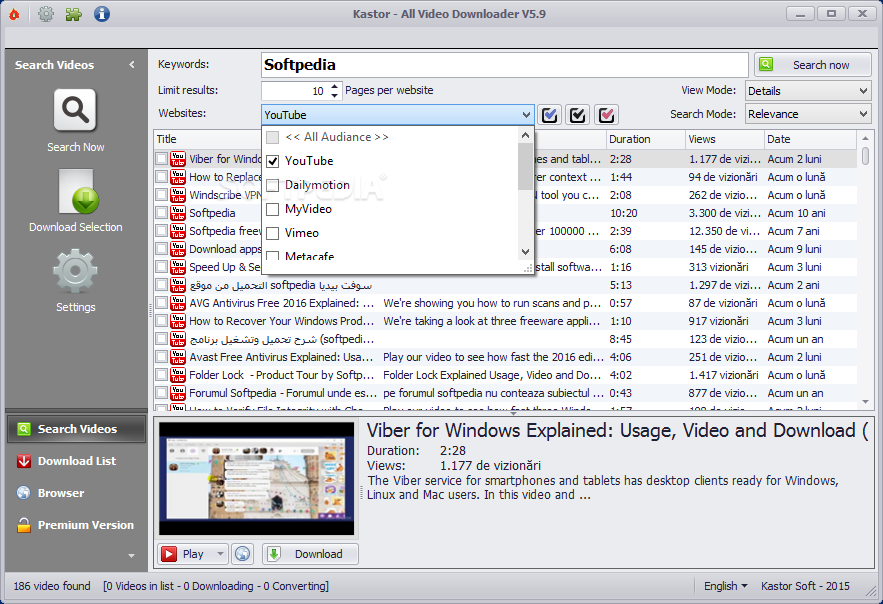The image size is (883, 604).
Task: Tick checkbox for Avast Free Antivirus row
Action: pos(162,357)
